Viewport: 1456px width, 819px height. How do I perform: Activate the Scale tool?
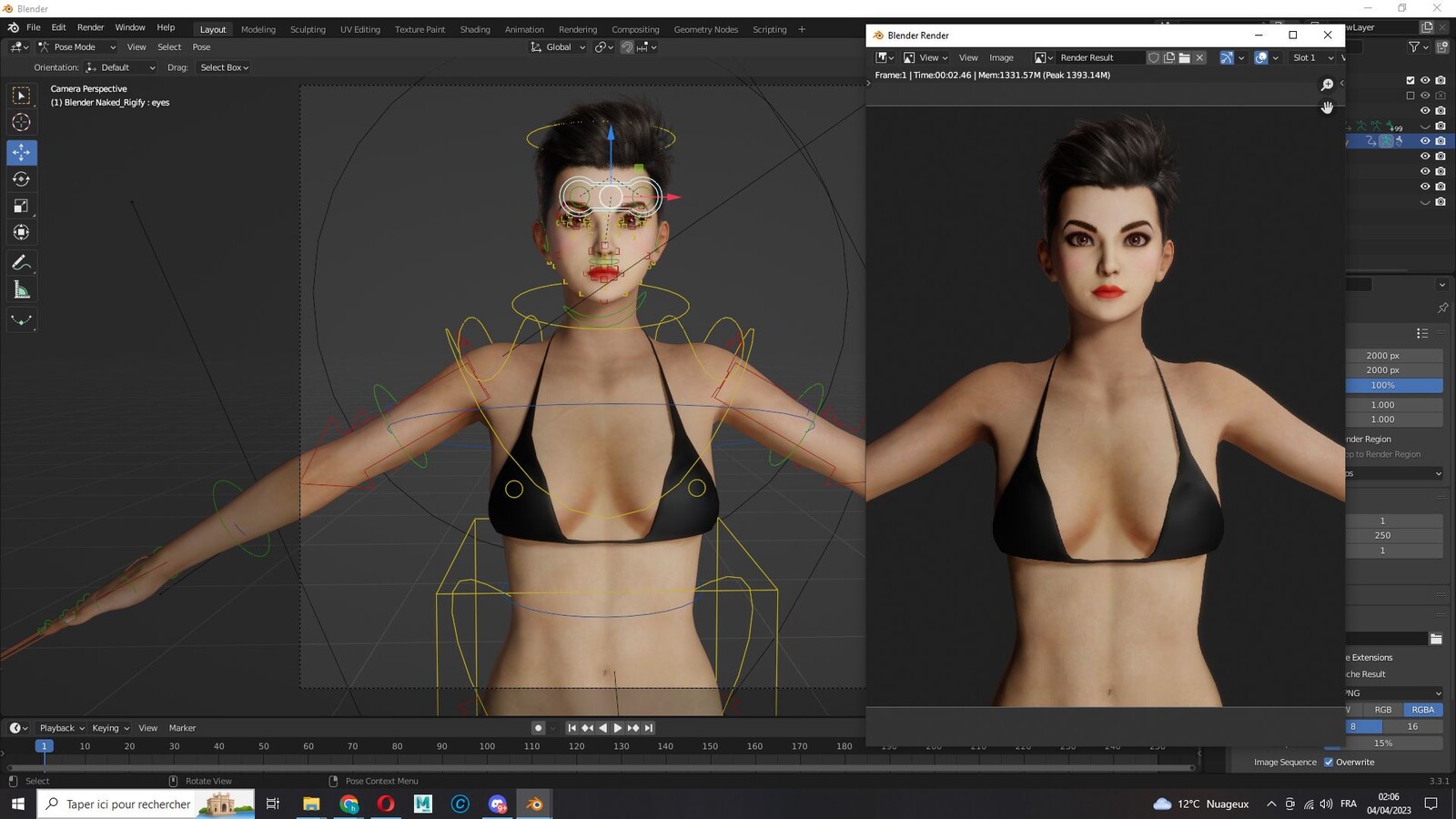pyautogui.click(x=21, y=207)
